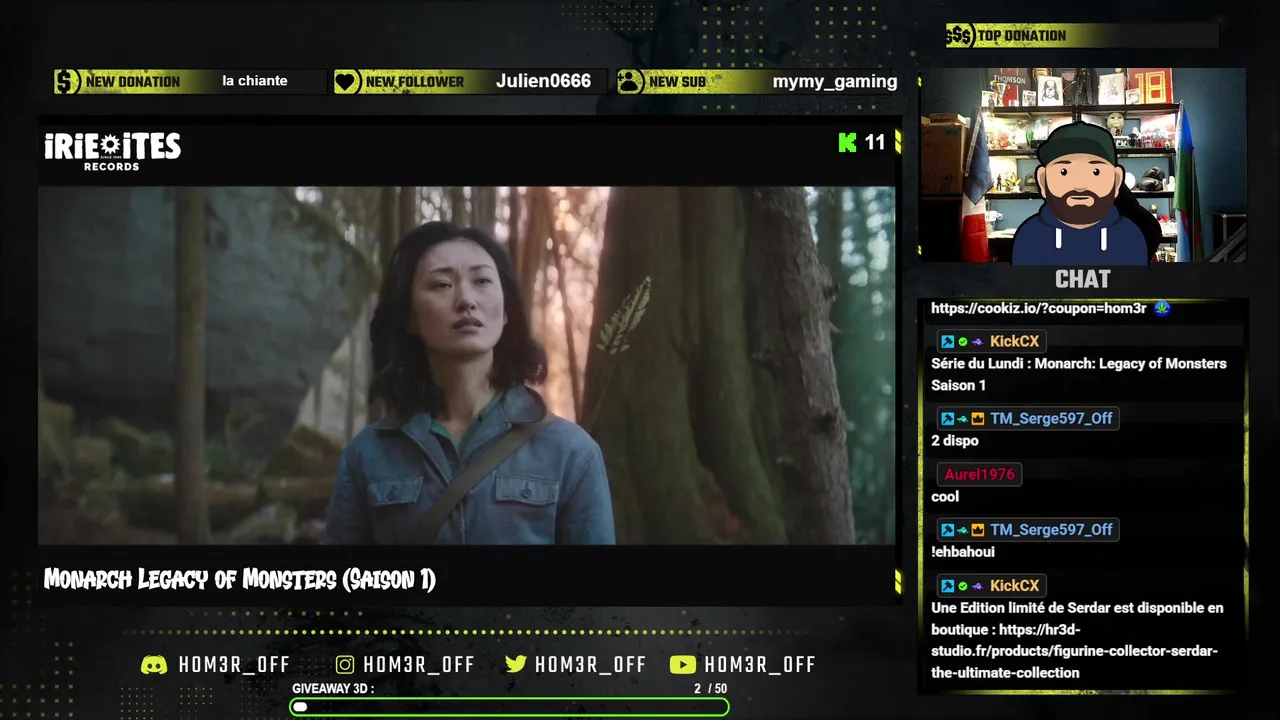Image resolution: width=1280 pixels, height=720 pixels.
Task: Open the cookiz.io coupon link in chat
Action: 1039,308
